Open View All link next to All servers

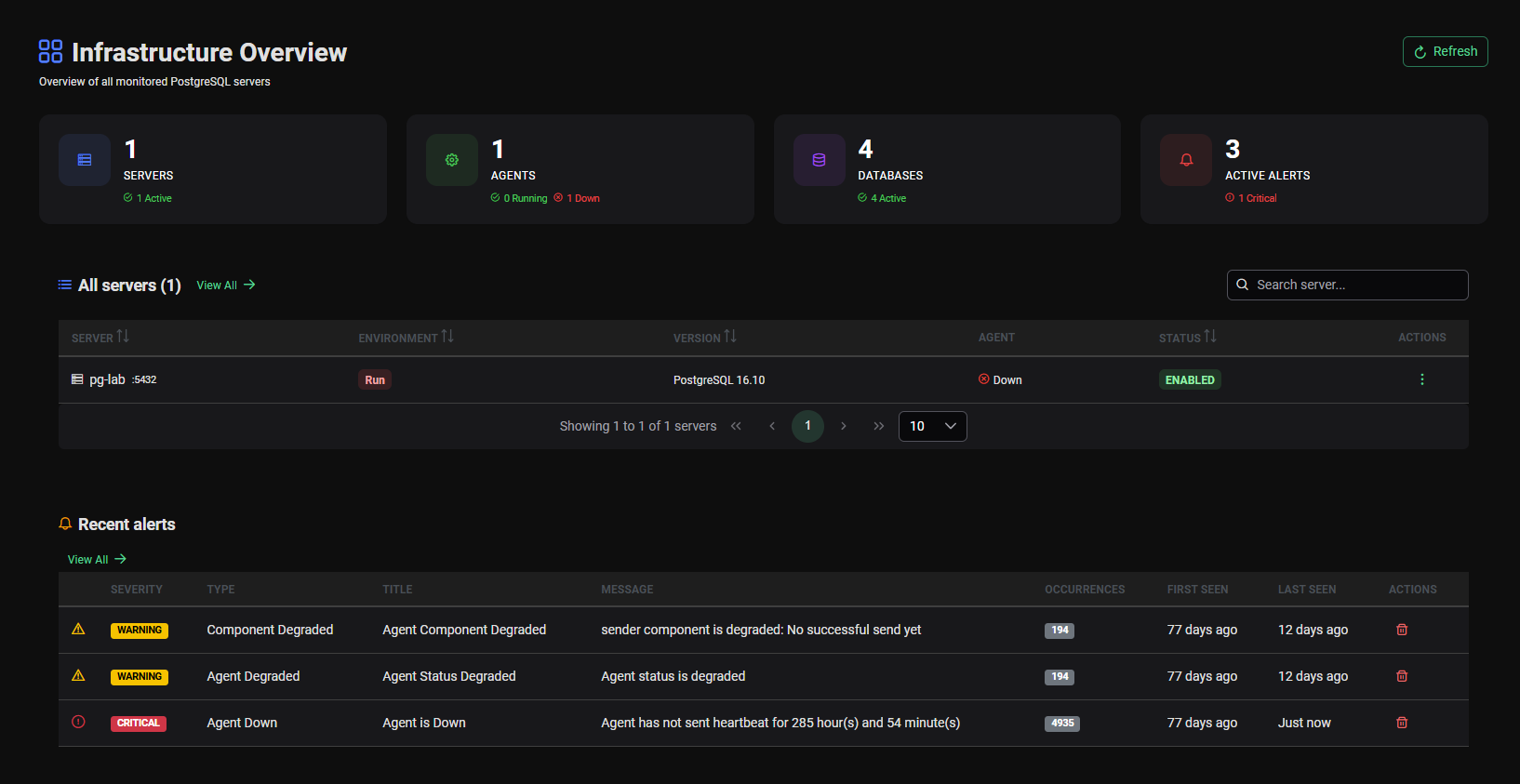click(226, 286)
